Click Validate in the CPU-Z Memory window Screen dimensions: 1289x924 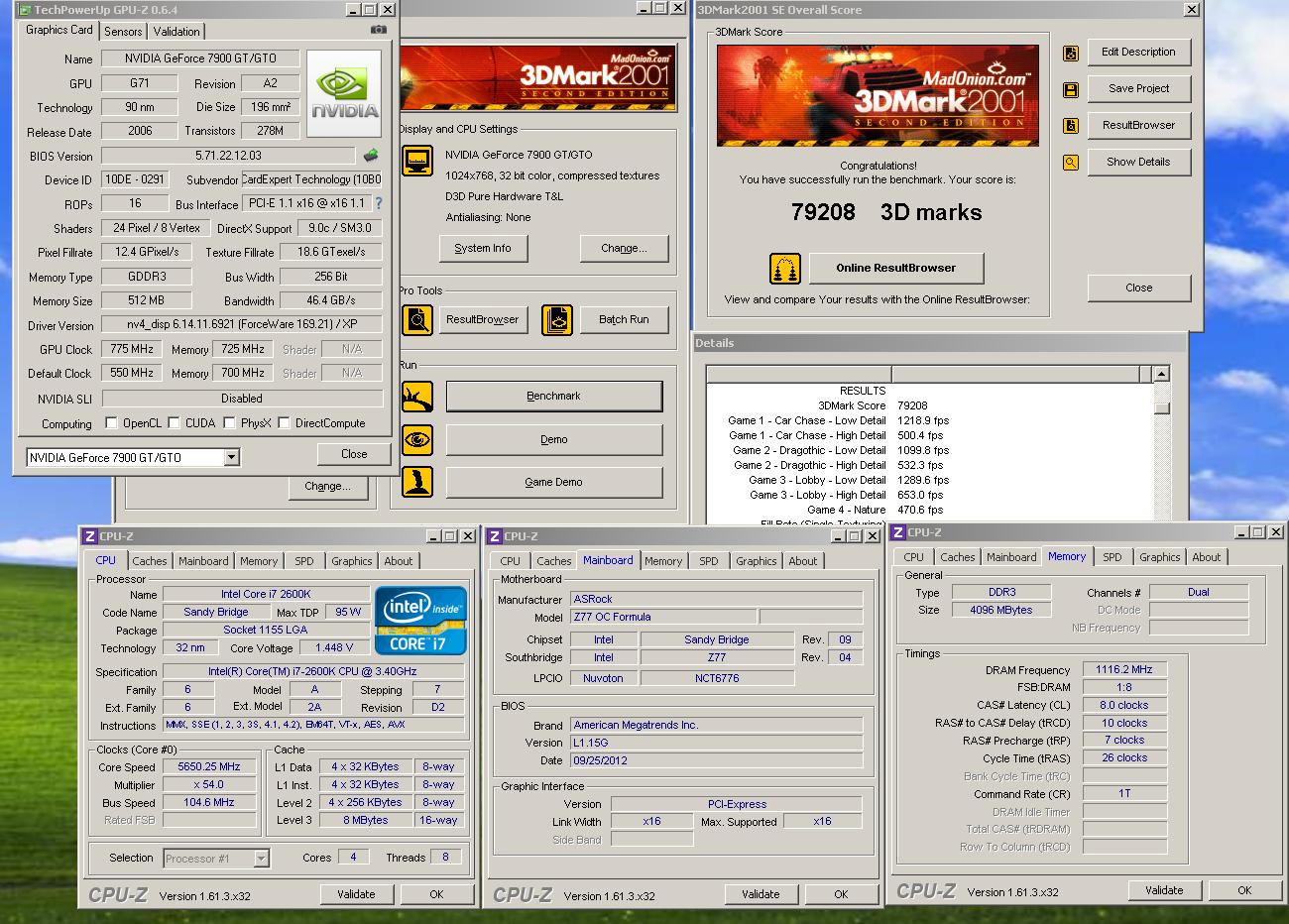(x=1164, y=890)
